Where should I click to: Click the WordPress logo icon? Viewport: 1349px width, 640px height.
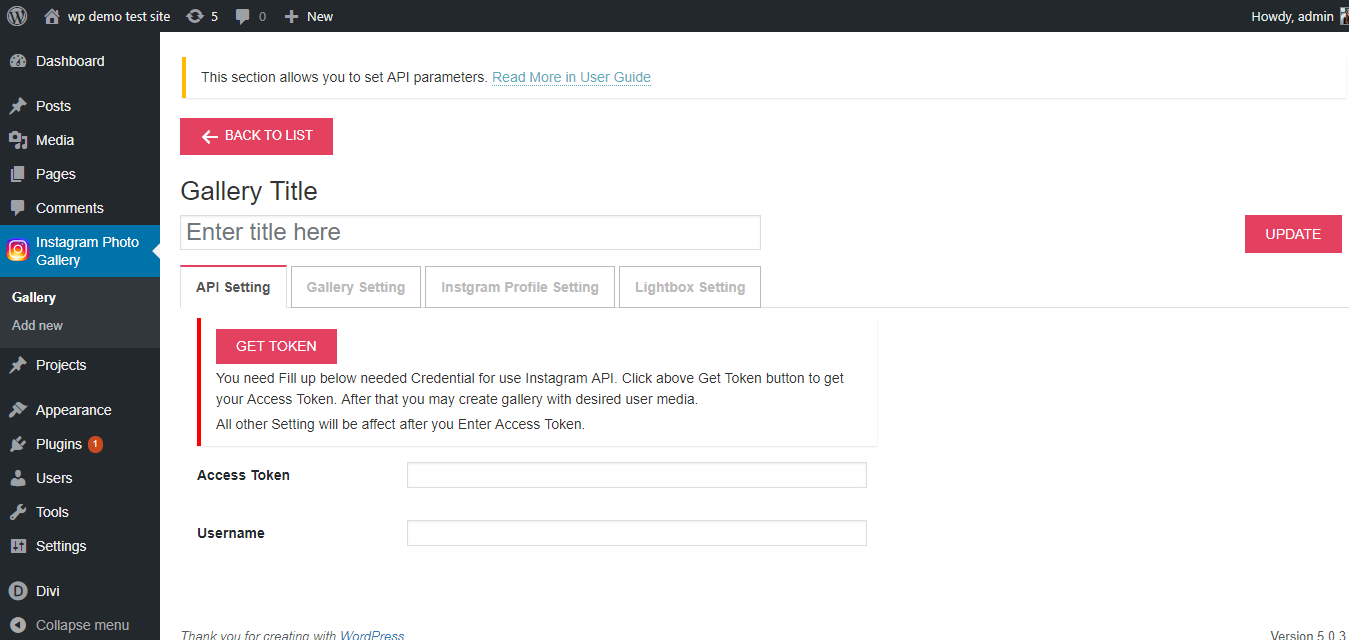click(17, 16)
